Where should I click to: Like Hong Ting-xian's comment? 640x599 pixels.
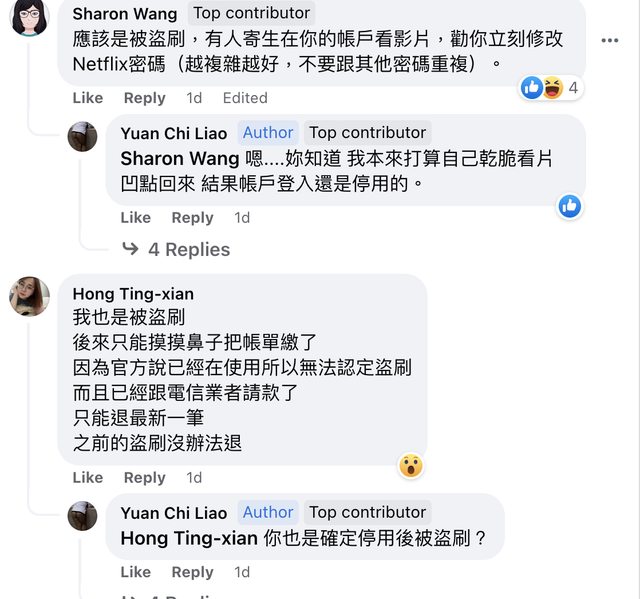88,477
